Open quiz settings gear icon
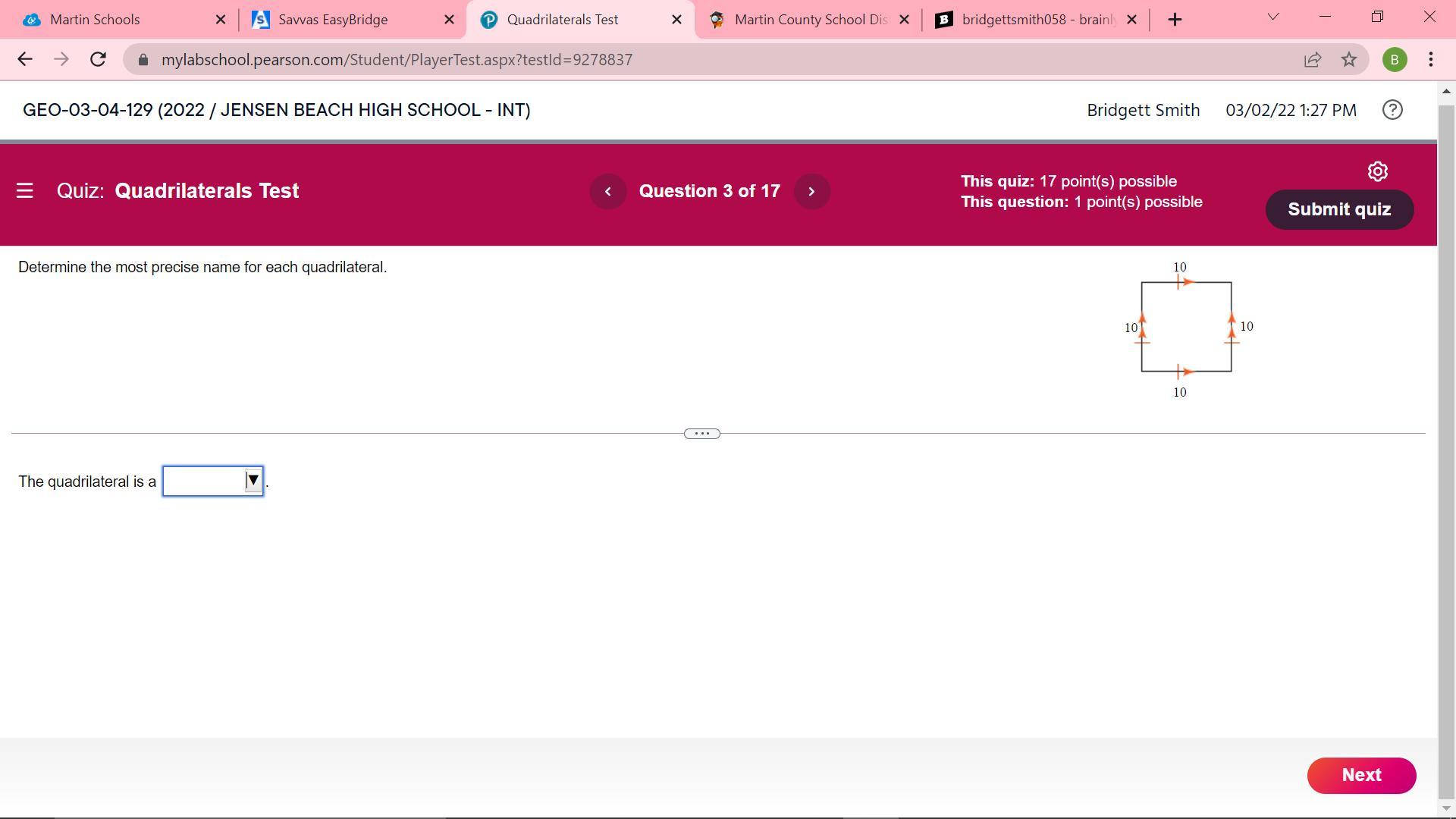This screenshot has width=1456, height=819. [1377, 171]
